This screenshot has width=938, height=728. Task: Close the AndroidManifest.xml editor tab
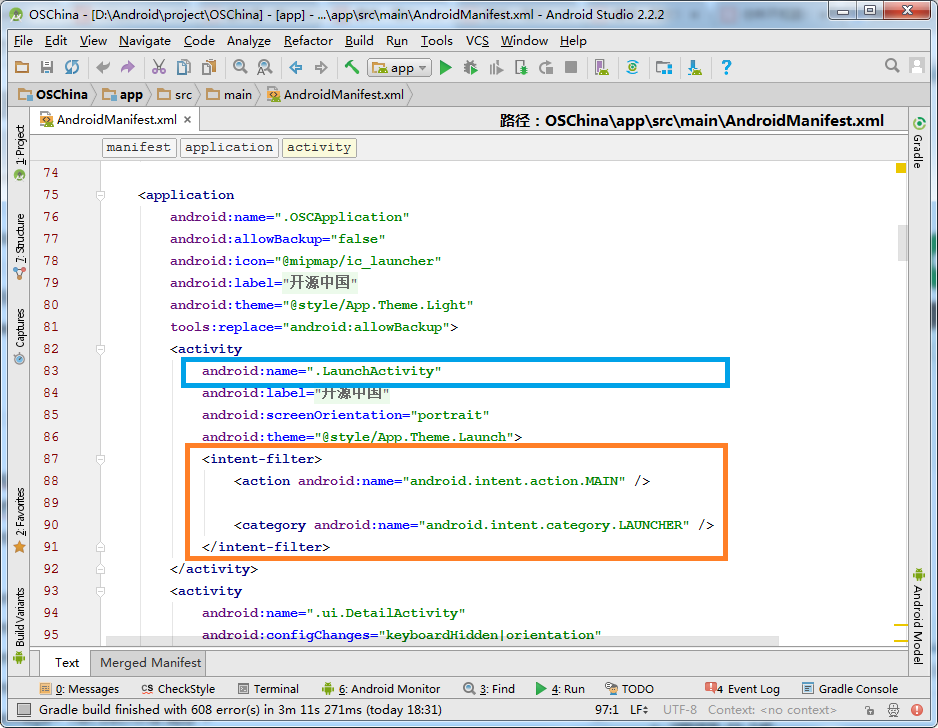pos(188,120)
